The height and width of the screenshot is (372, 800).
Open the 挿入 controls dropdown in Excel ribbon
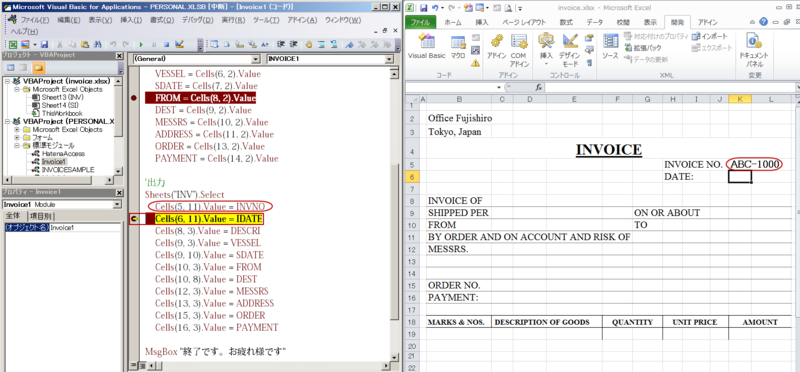(546, 64)
